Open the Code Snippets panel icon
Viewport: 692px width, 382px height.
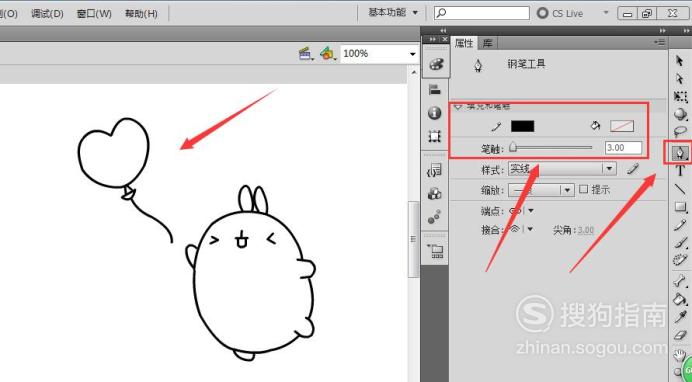pos(435,170)
